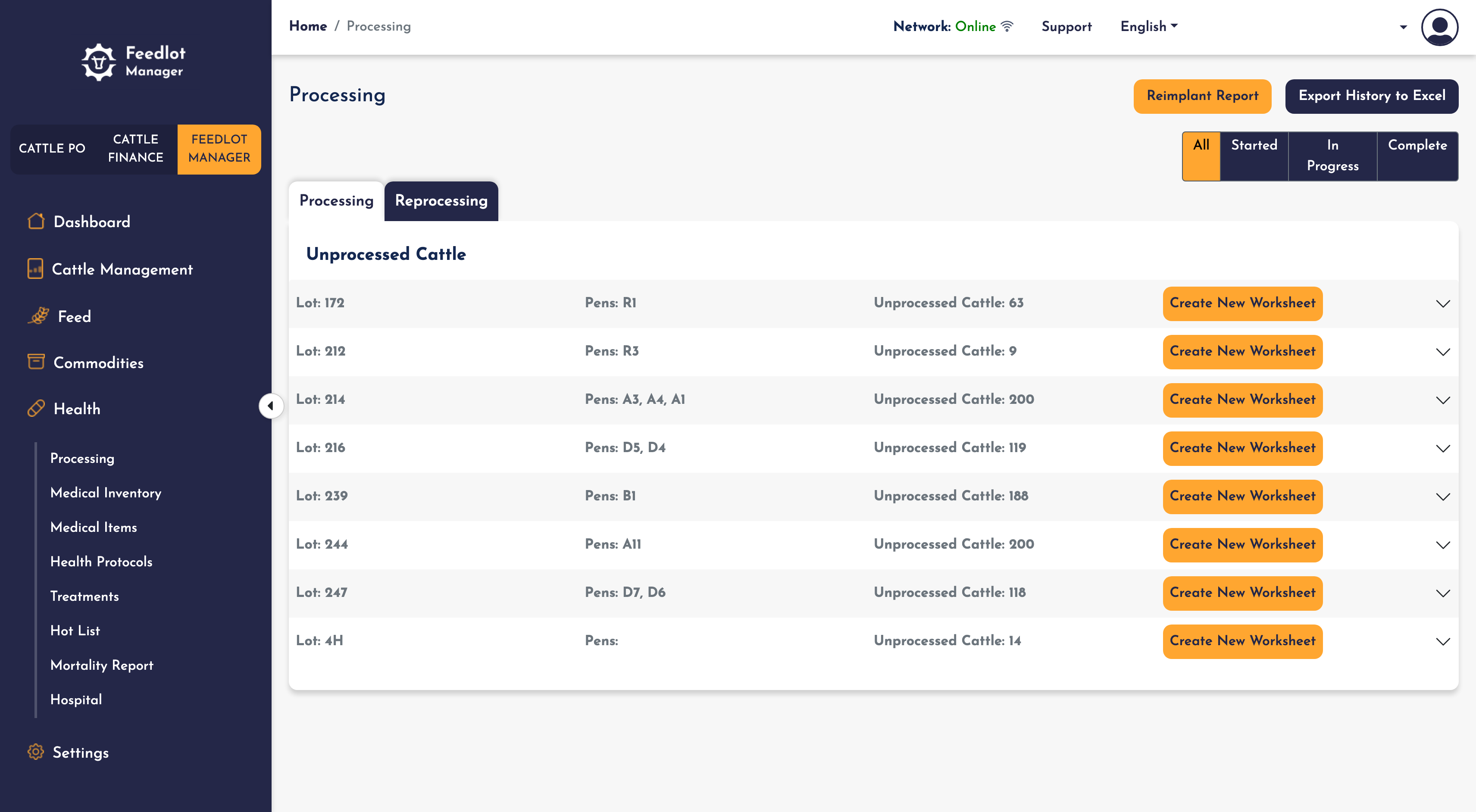Create New Worksheet for Lot 239
The image size is (1476, 812).
pyautogui.click(x=1242, y=496)
